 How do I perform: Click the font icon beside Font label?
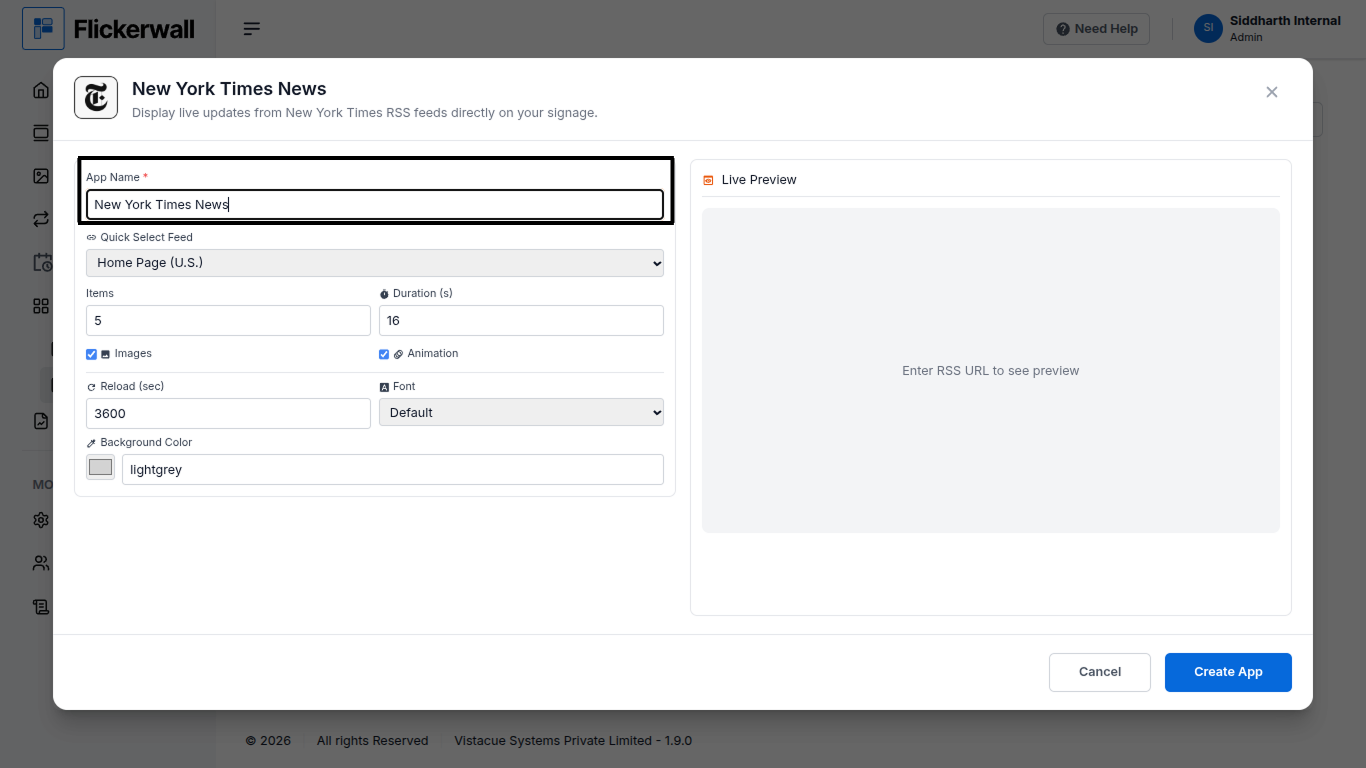coord(384,387)
